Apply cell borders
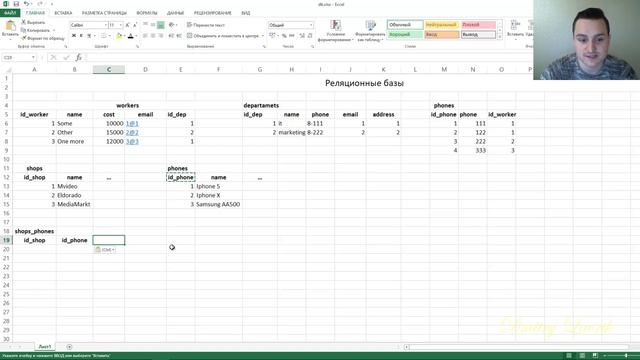This screenshot has height=360, width=640. pos(104,36)
